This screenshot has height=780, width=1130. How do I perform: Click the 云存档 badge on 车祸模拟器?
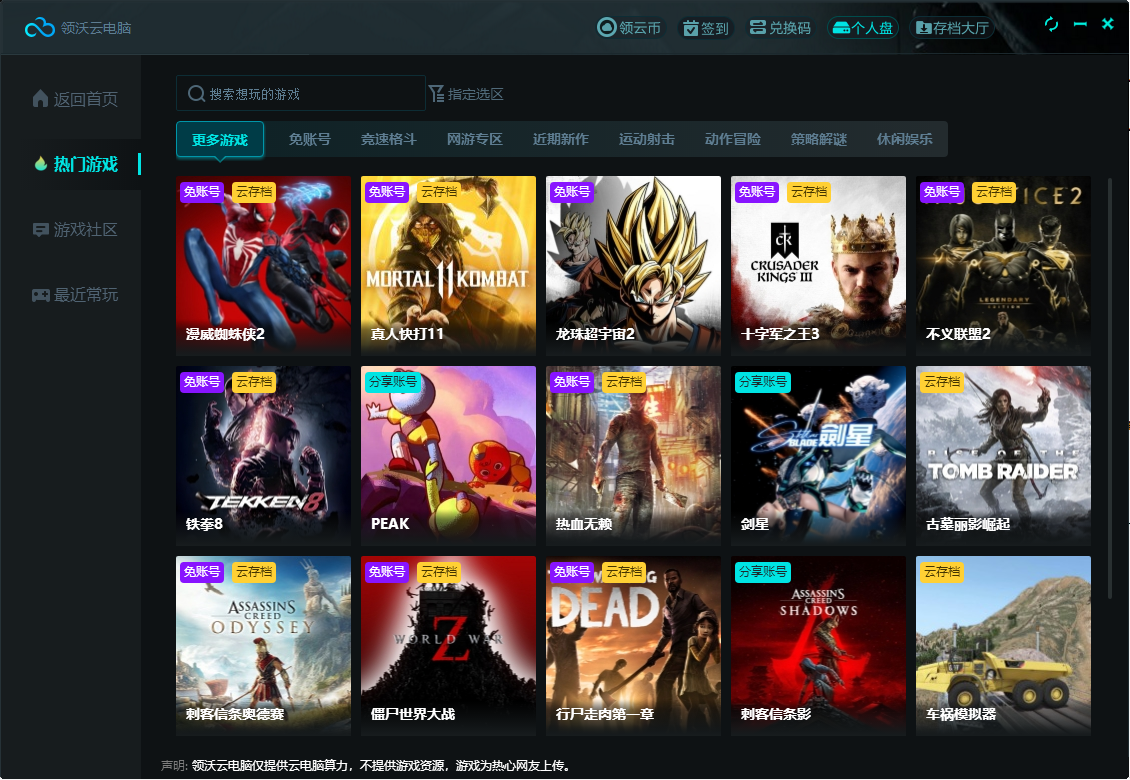click(942, 572)
